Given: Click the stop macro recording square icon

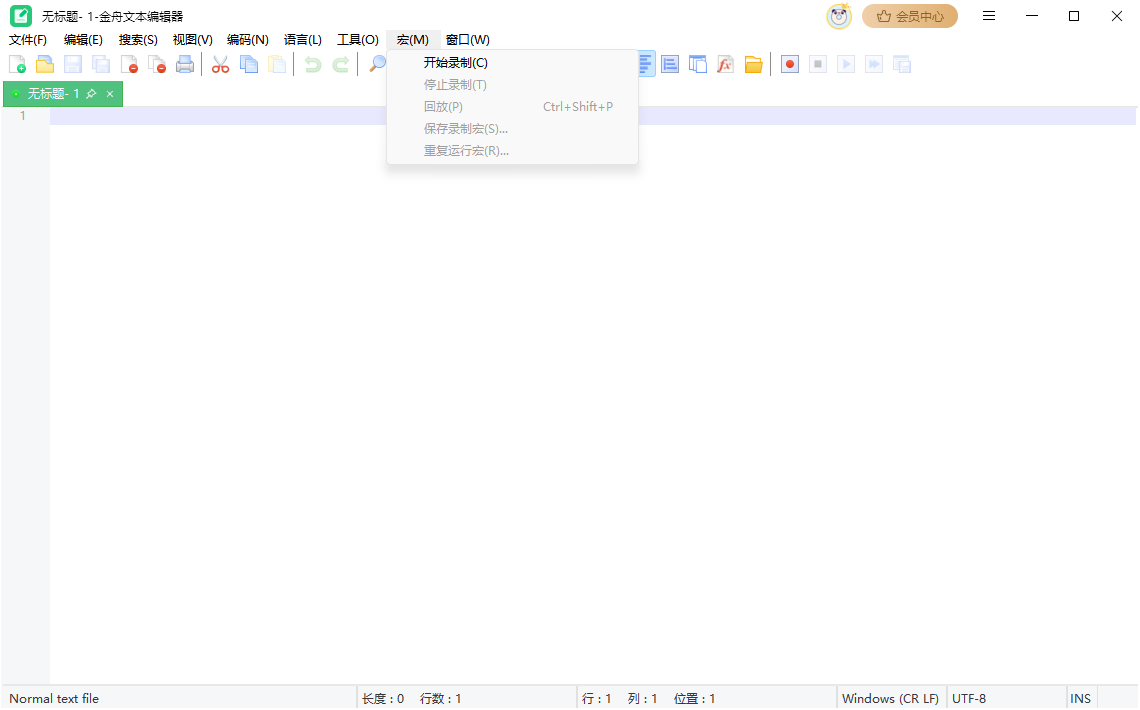Looking at the screenshot, I should [818, 64].
